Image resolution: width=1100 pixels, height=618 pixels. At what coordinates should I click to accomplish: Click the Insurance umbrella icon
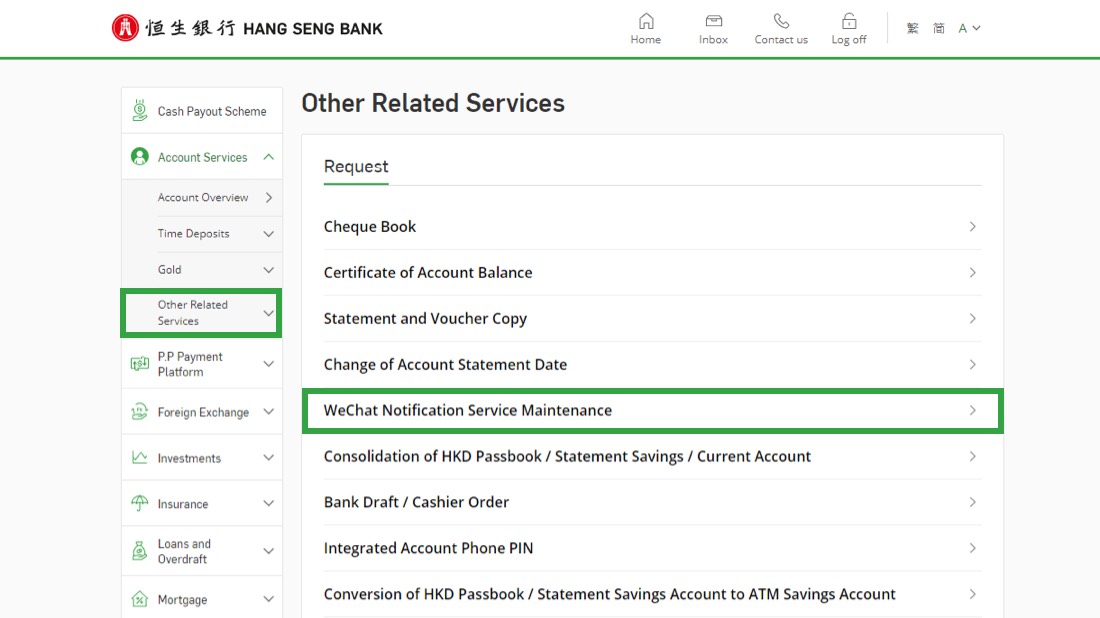coord(140,503)
